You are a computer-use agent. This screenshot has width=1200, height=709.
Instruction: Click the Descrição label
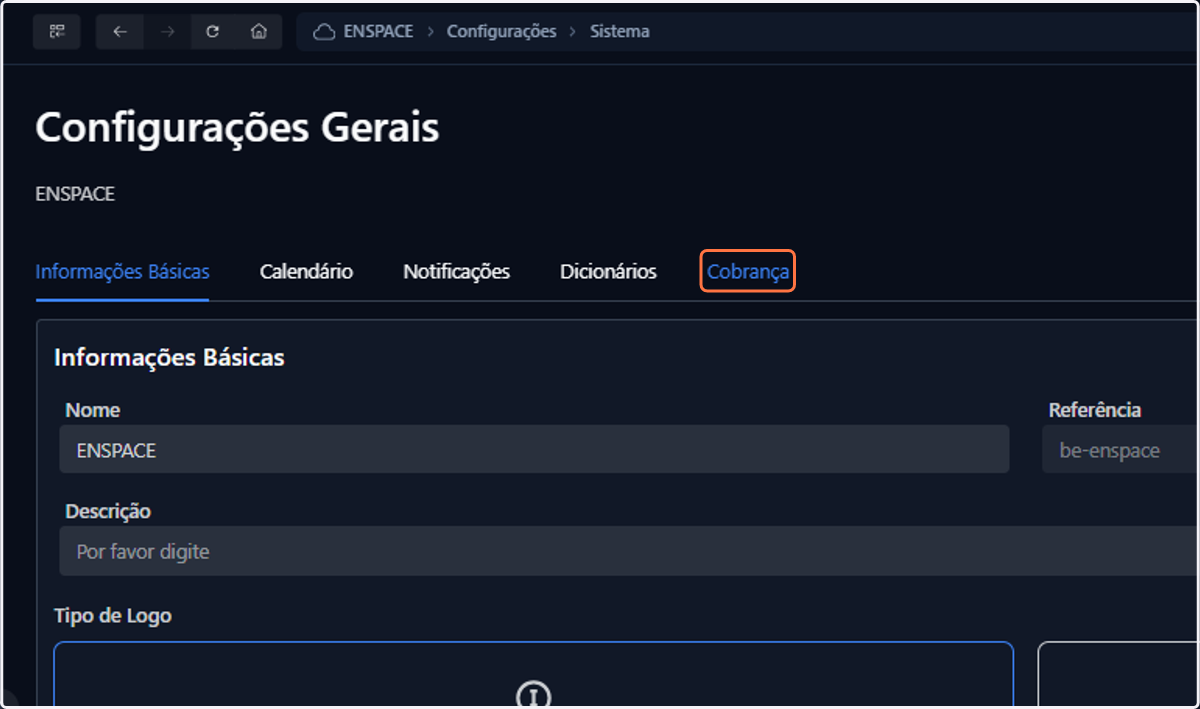pos(108,511)
